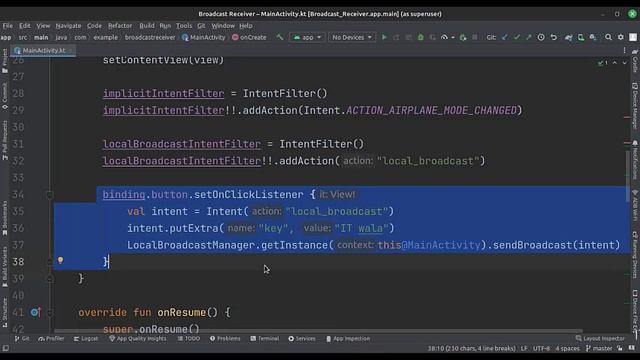Viewport: 640px width, 360px height.
Task: Click the master Git branch status widget
Action: coord(599,348)
